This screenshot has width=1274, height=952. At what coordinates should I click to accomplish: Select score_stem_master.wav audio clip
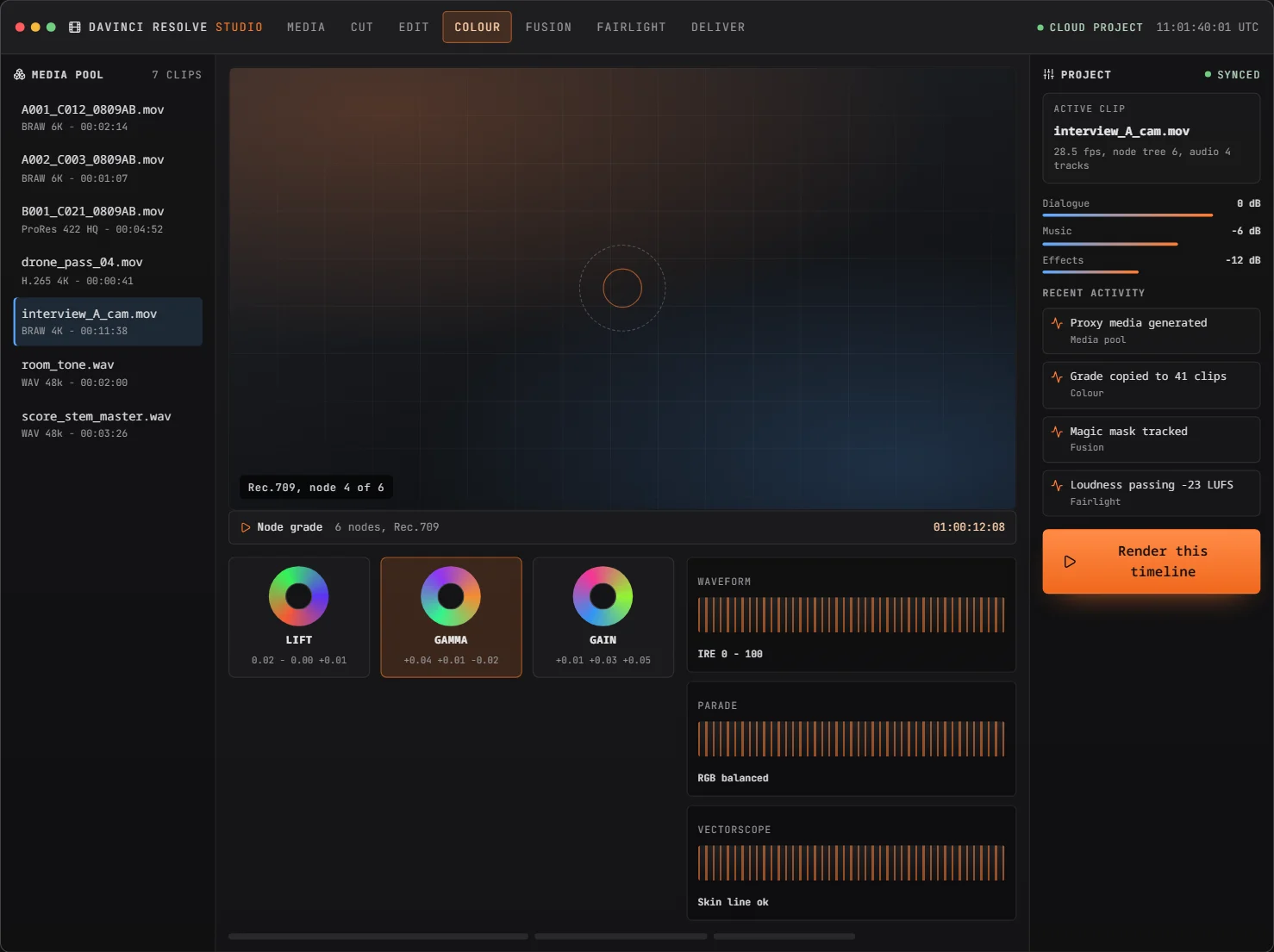108,425
